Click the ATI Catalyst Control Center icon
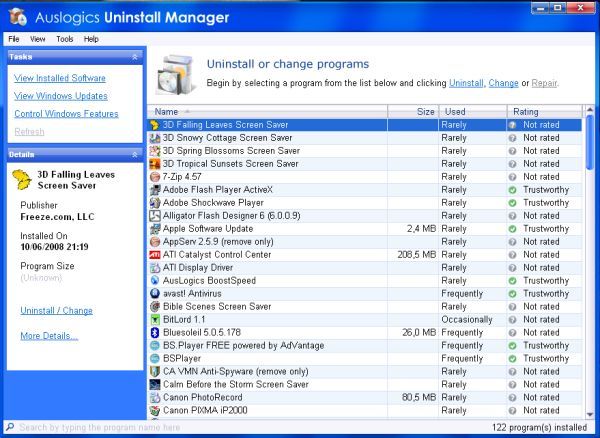Image resolution: width=600 pixels, height=438 pixels. 154,255
